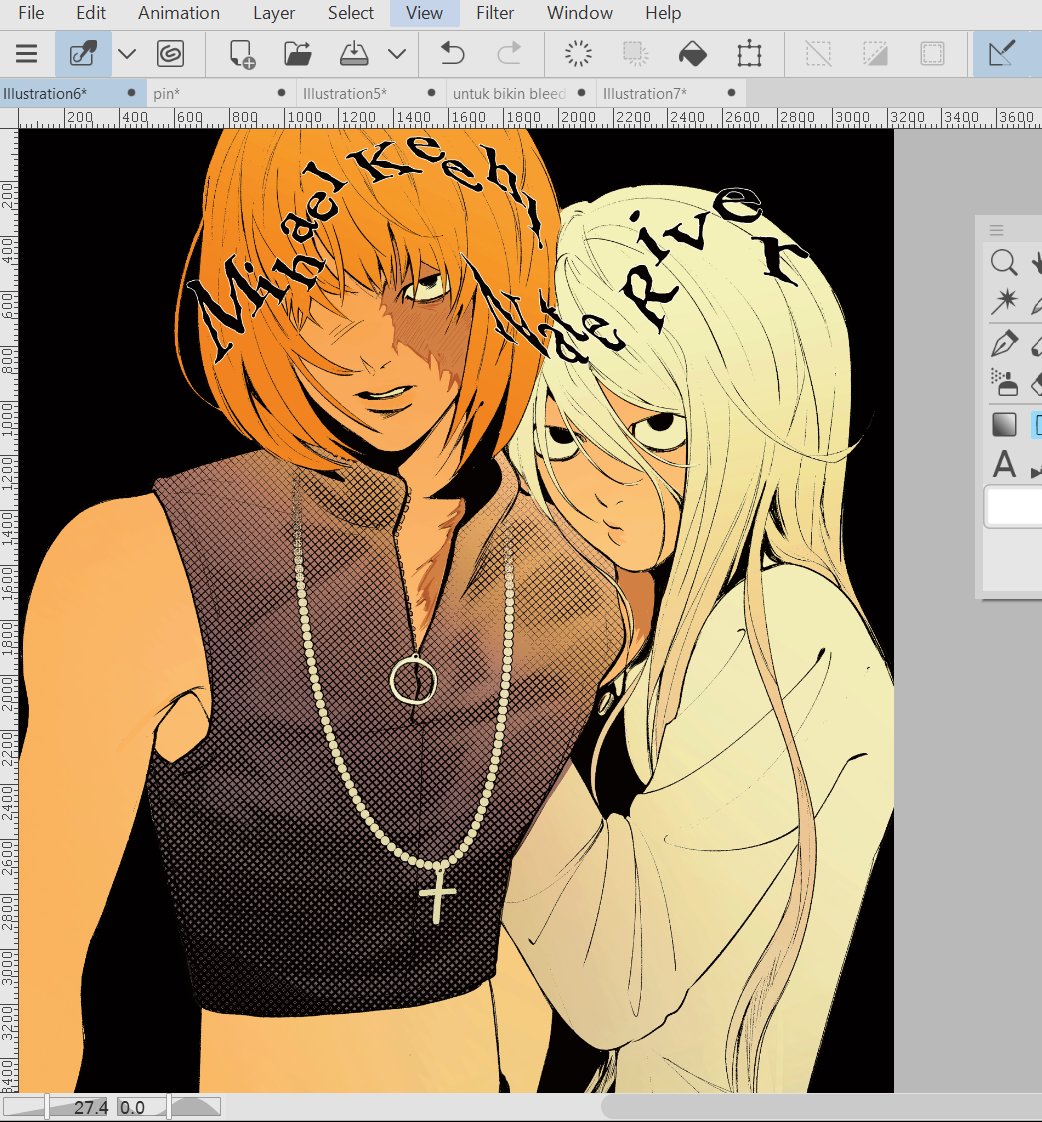Screen dimensions: 1042x1122
Task: Open the tool palette menu lines icon
Action: pyautogui.click(x=996, y=230)
